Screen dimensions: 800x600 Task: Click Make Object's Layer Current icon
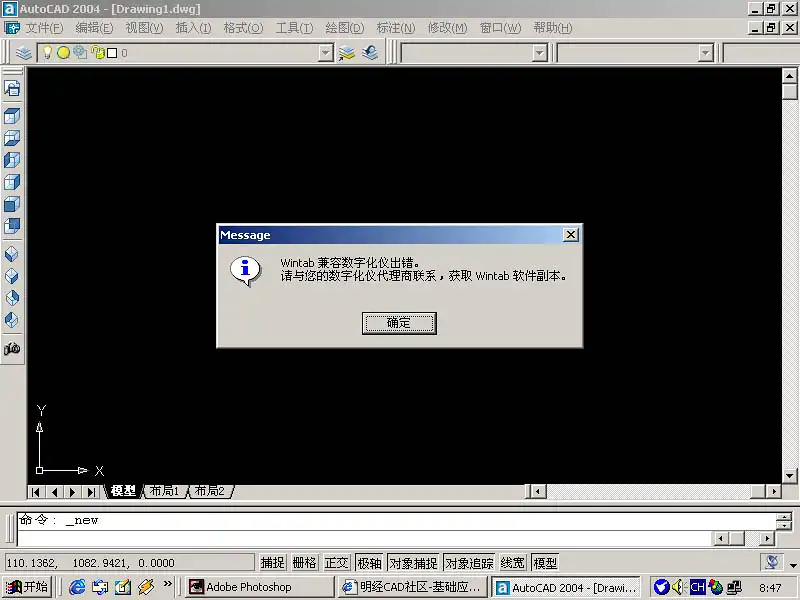[346, 53]
